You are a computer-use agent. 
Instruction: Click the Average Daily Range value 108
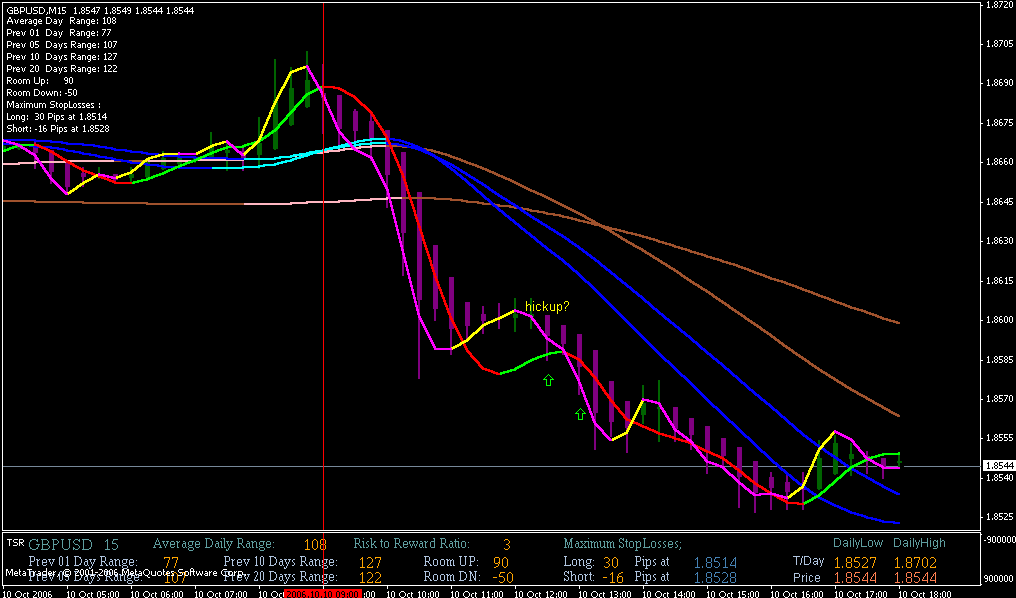coord(315,545)
